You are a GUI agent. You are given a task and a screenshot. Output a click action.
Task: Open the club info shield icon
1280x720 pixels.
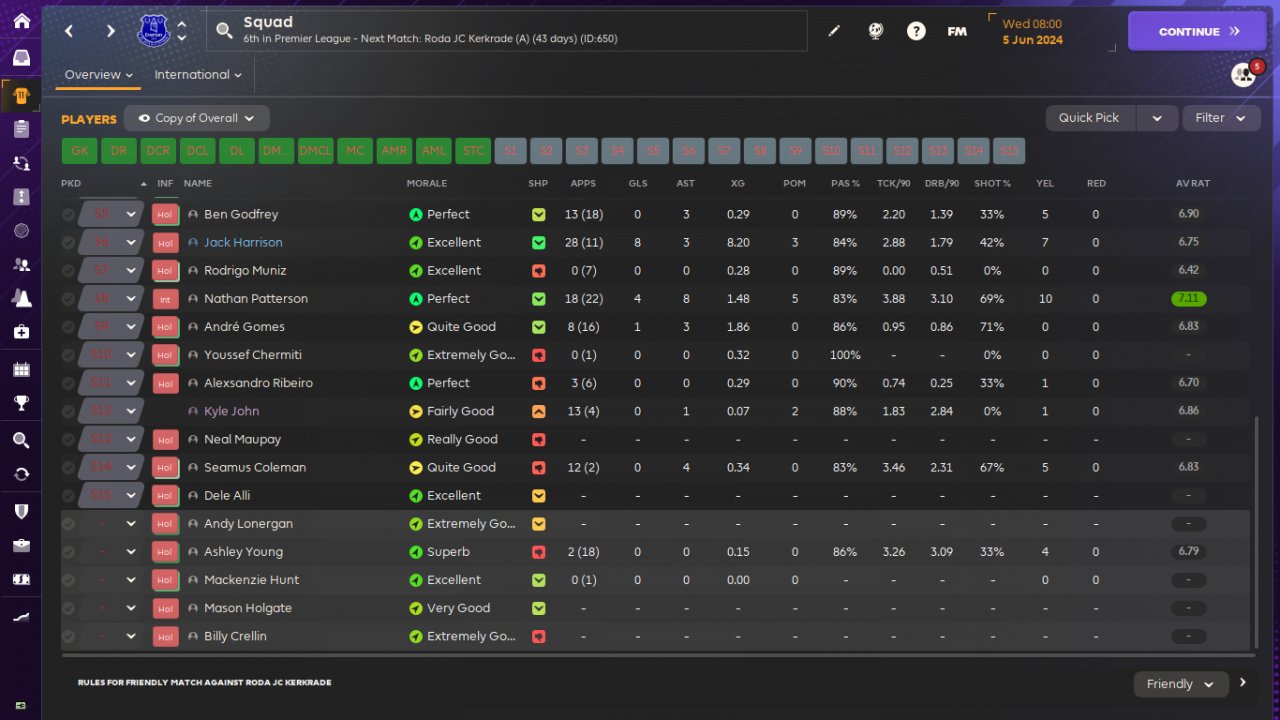click(21, 511)
